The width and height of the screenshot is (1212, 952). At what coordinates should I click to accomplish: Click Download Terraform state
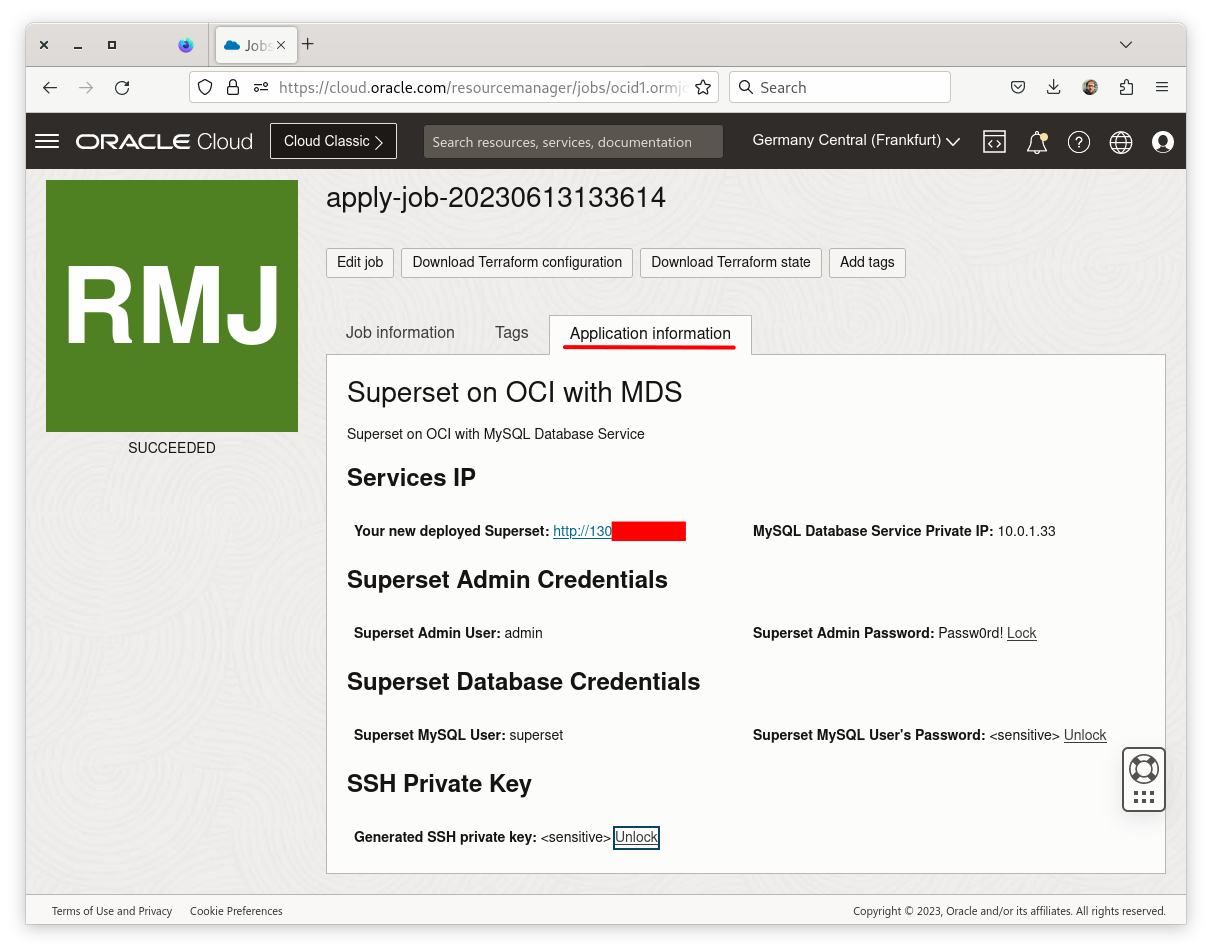(731, 262)
